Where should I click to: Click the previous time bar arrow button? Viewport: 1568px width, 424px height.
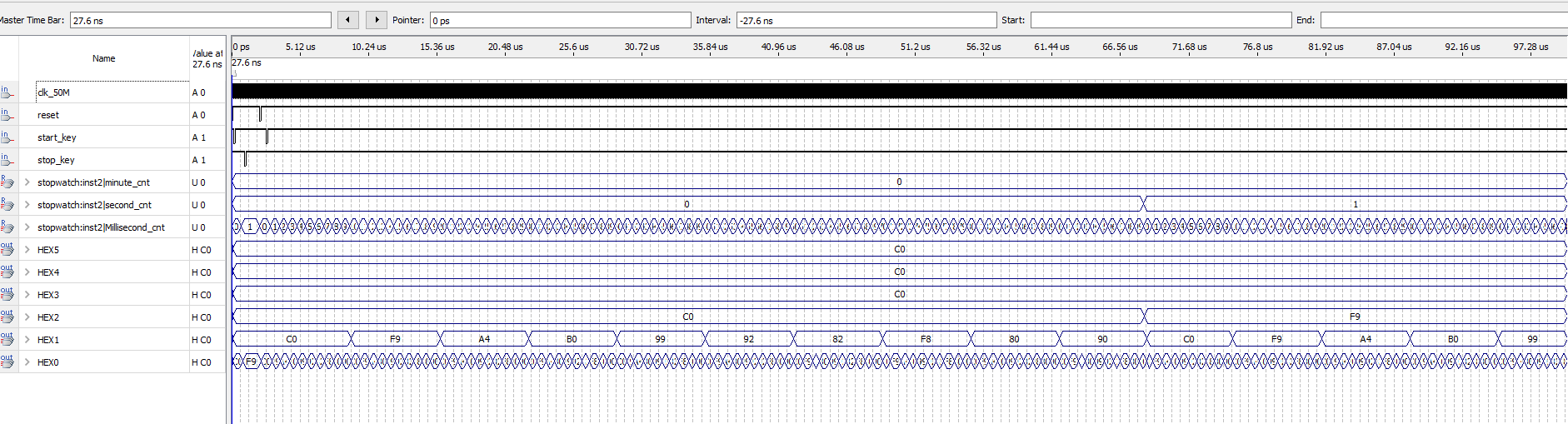[348, 20]
